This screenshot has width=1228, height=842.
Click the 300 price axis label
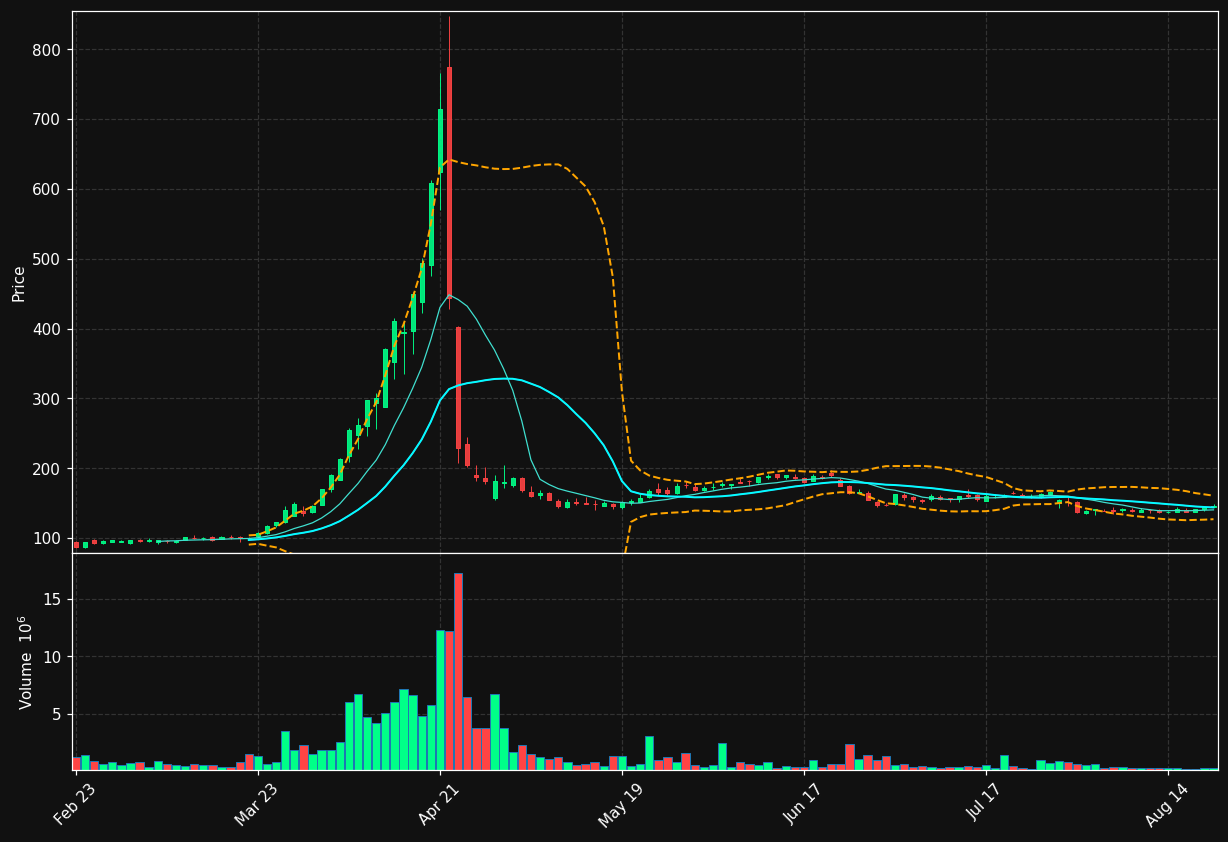pyautogui.click(x=47, y=399)
